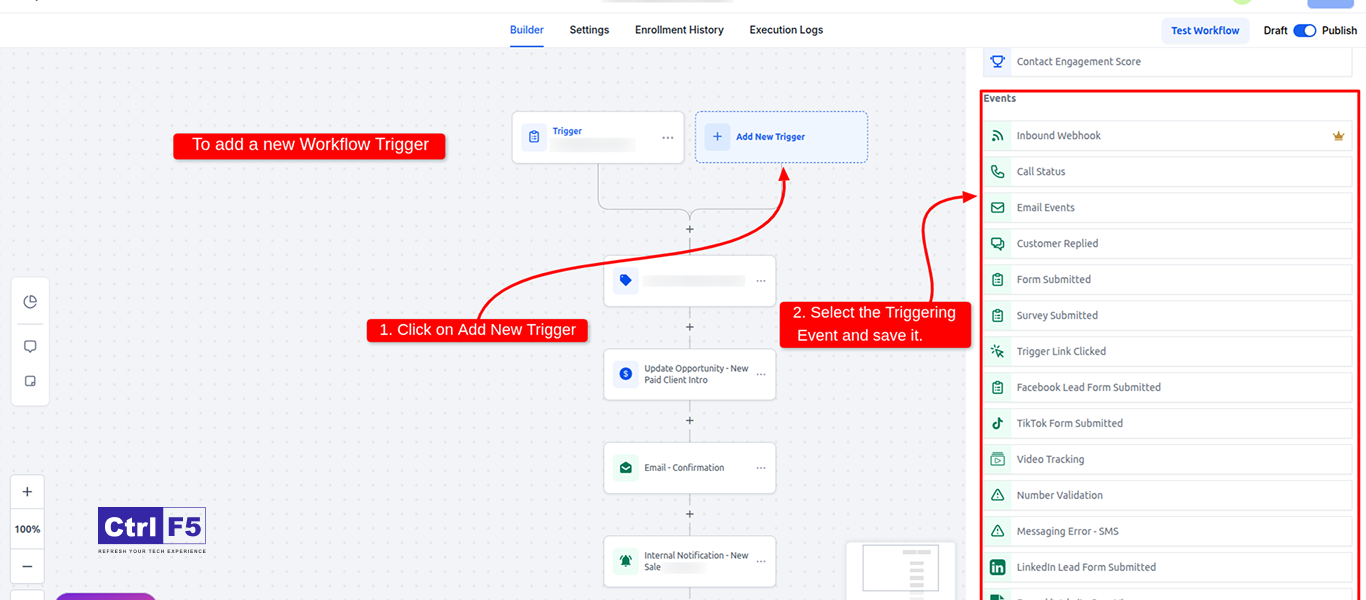Viewport: 1366px width, 600px height.
Task: Click the Add New Trigger button
Action: (781, 136)
